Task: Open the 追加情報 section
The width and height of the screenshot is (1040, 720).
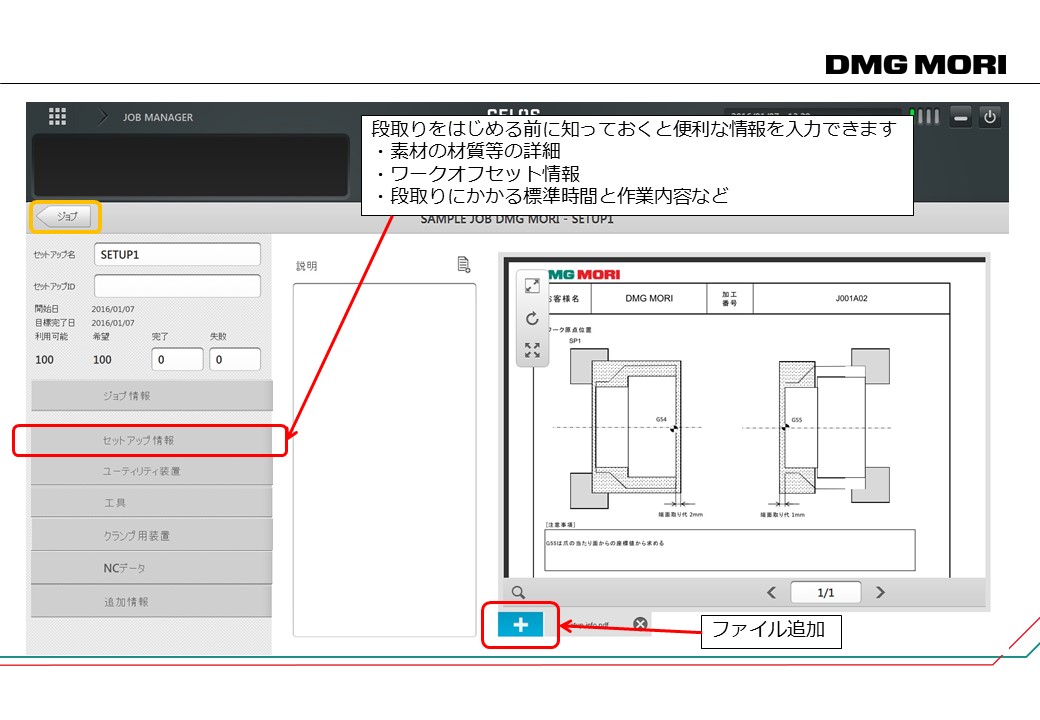Action: point(151,602)
